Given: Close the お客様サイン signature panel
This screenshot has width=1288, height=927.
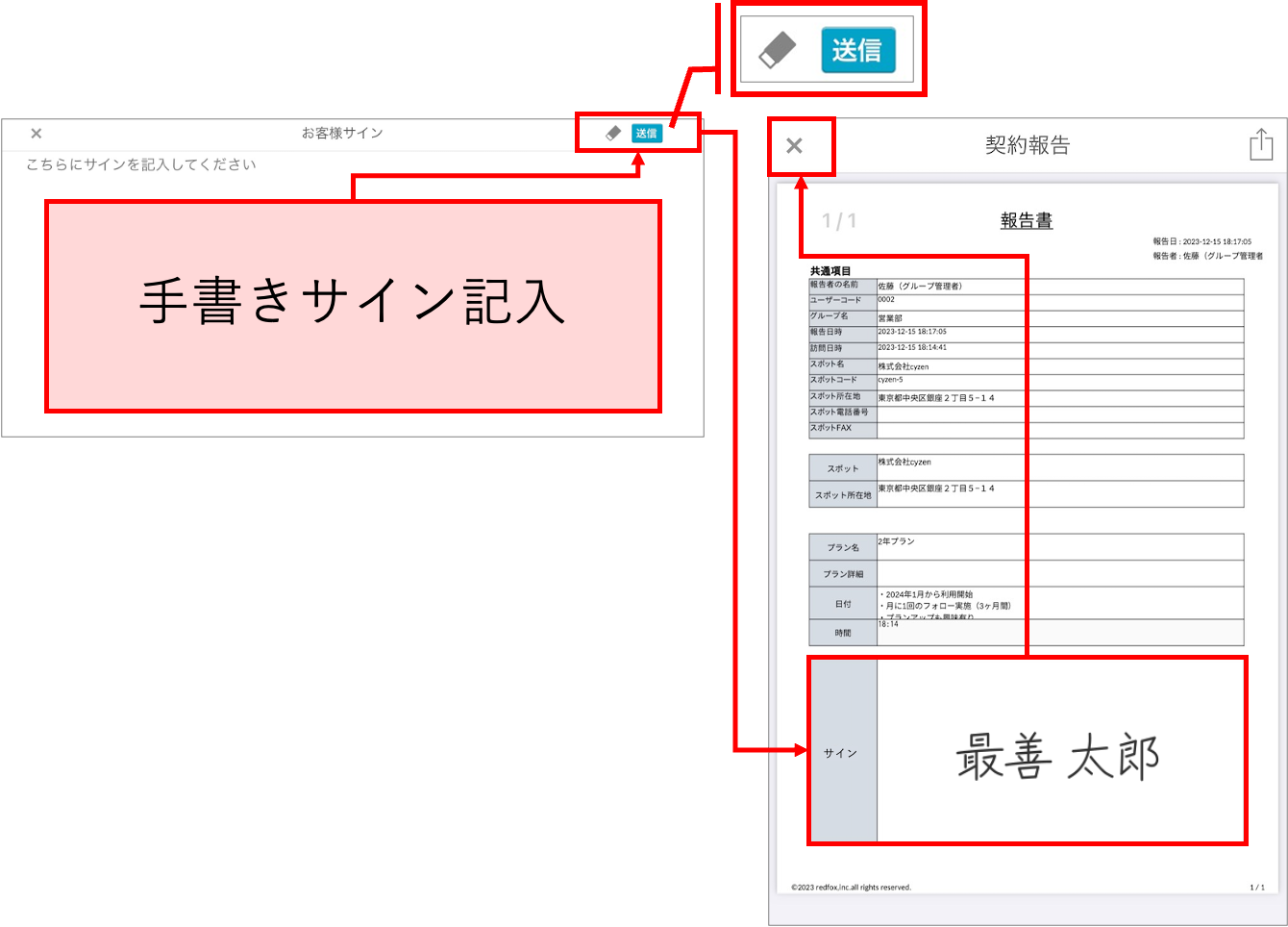Looking at the screenshot, I should pyautogui.click(x=37, y=134).
